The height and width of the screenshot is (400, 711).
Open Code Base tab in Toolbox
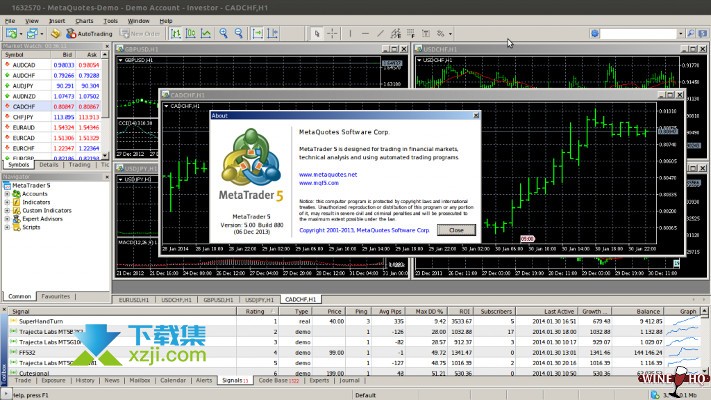[x=278, y=380]
